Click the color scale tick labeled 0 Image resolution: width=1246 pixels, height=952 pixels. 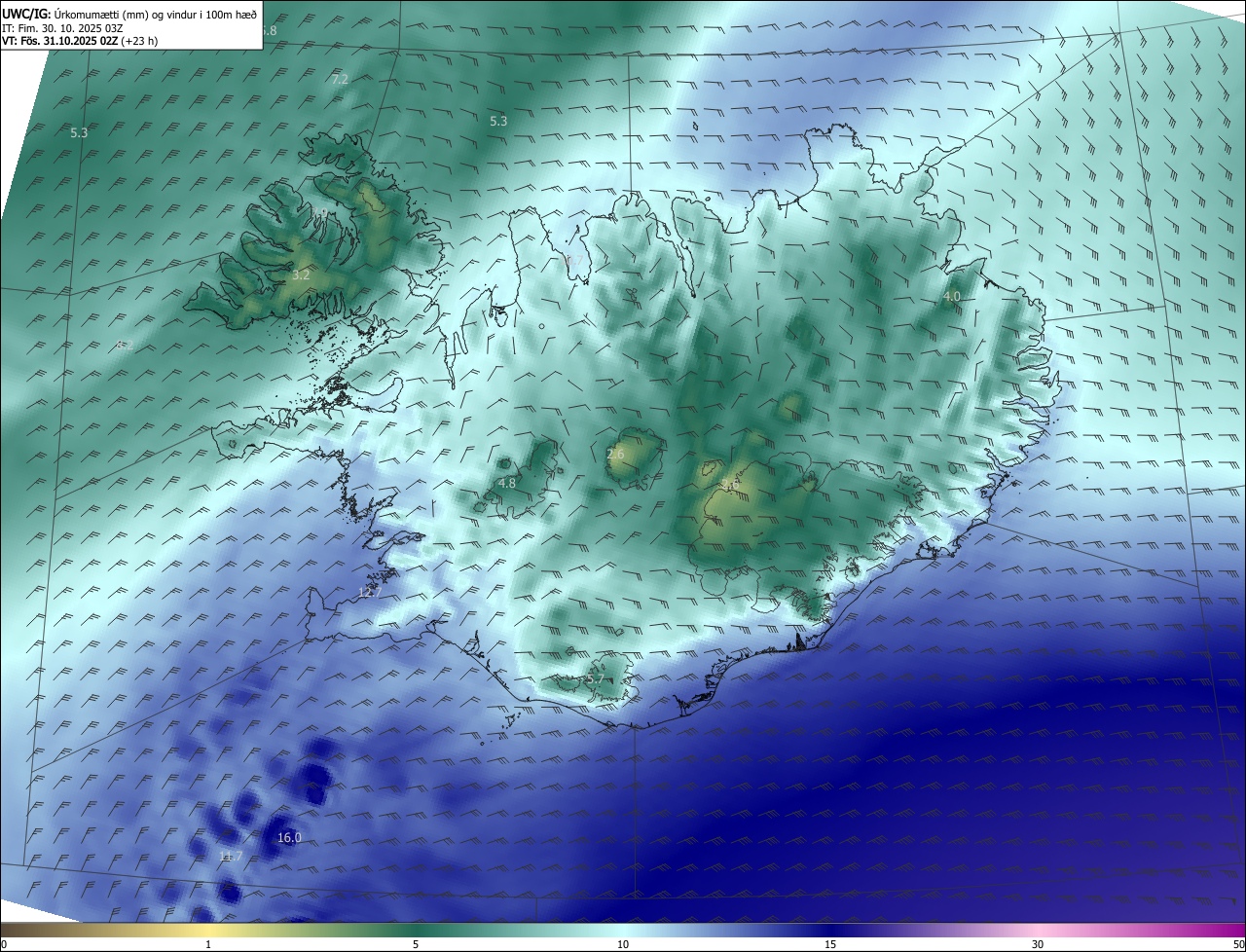pyautogui.click(x=4, y=944)
